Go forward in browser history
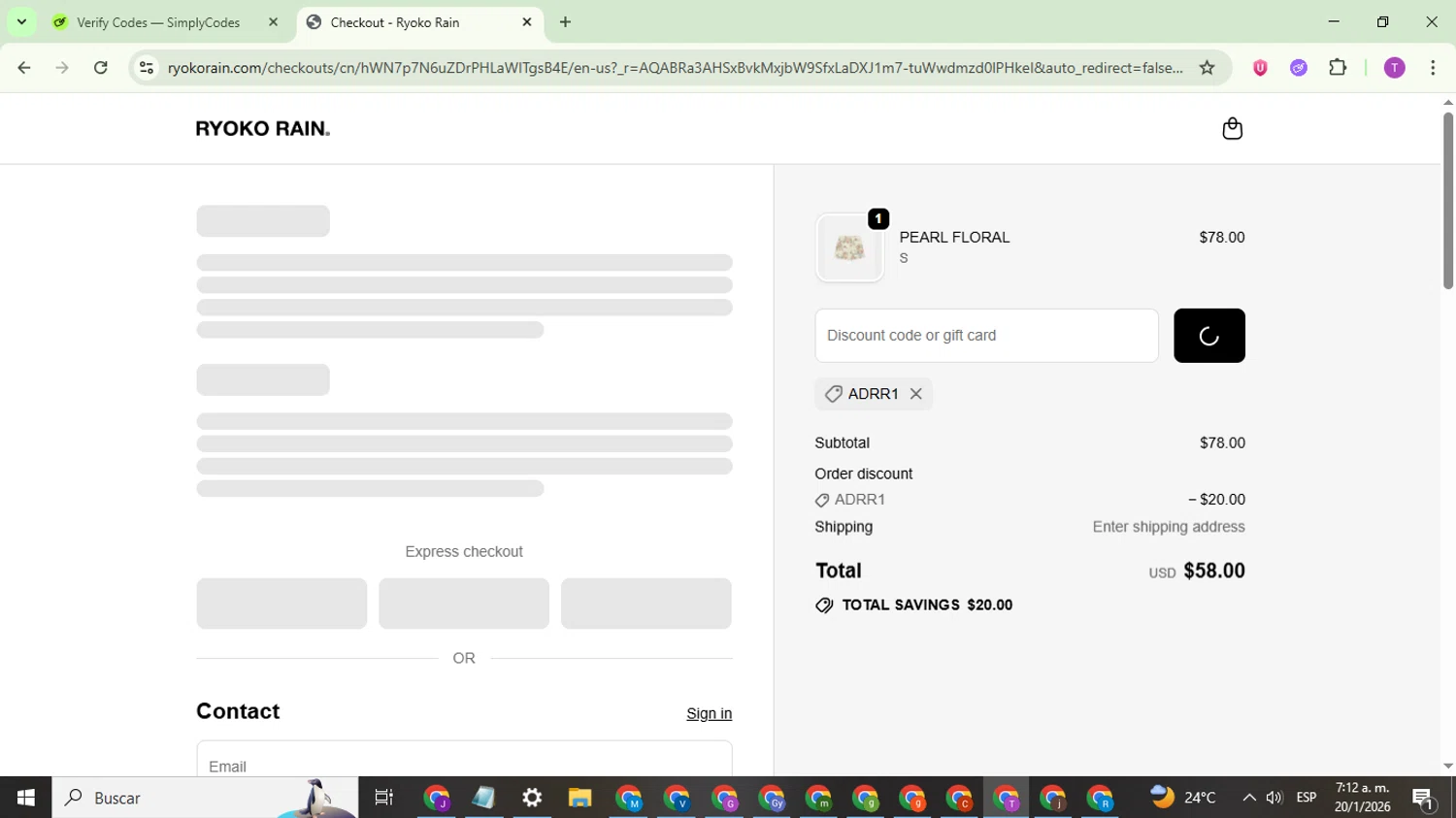 tap(62, 68)
